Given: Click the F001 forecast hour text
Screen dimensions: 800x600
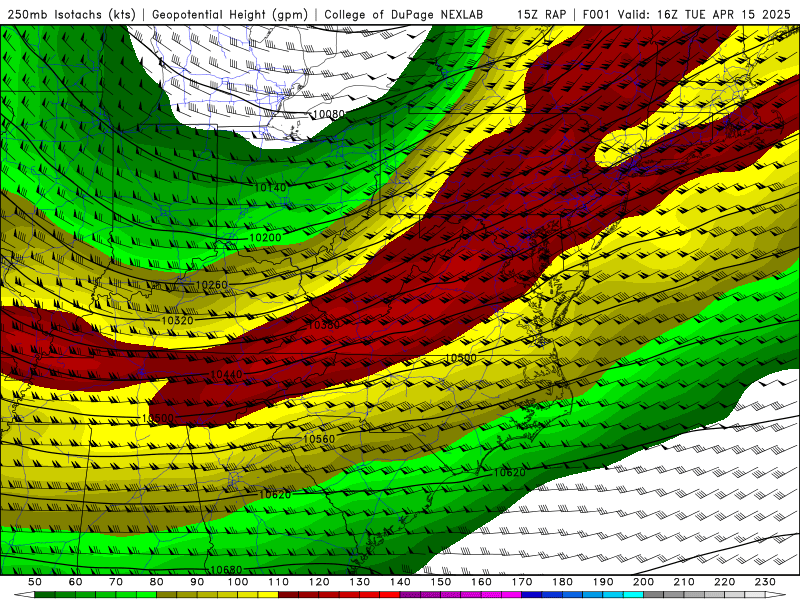Looking at the screenshot, I should (597, 14).
